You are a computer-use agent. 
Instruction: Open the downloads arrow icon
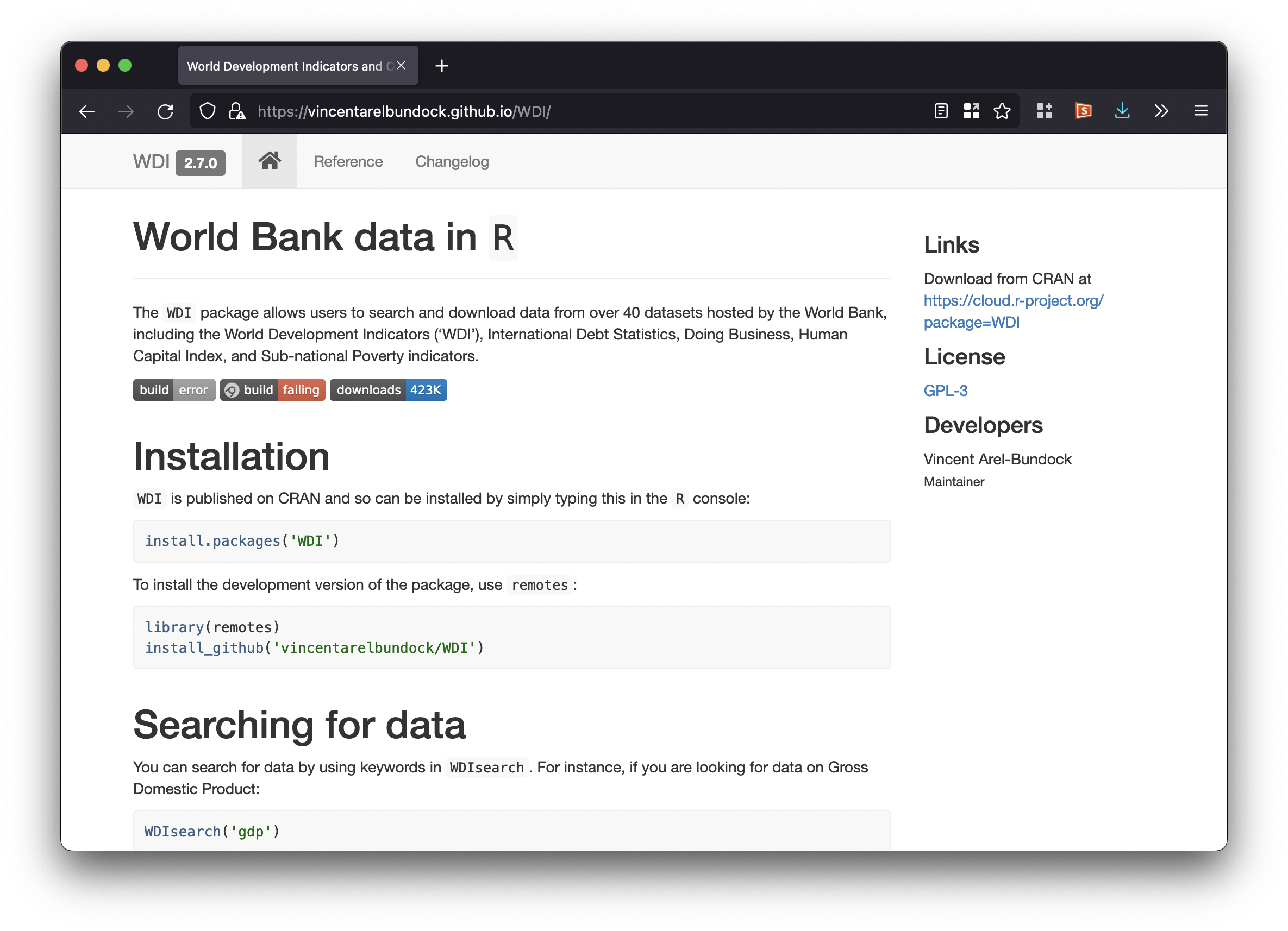click(x=1122, y=111)
